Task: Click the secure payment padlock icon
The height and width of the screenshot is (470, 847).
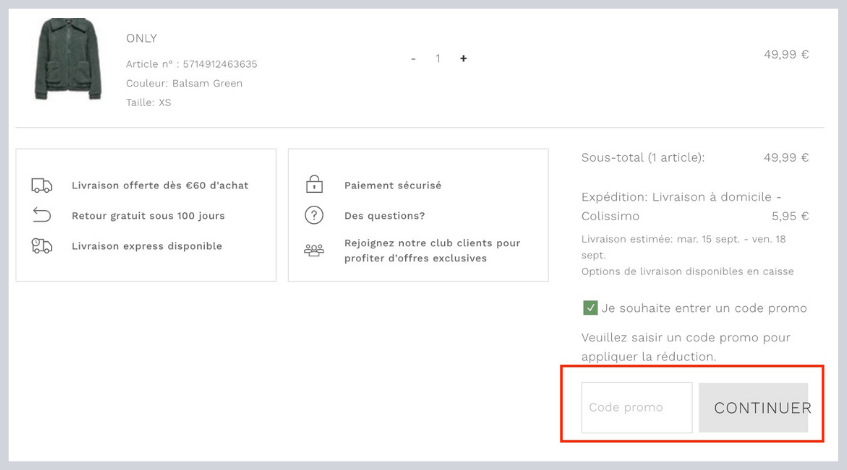Action: (x=314, y=185)
